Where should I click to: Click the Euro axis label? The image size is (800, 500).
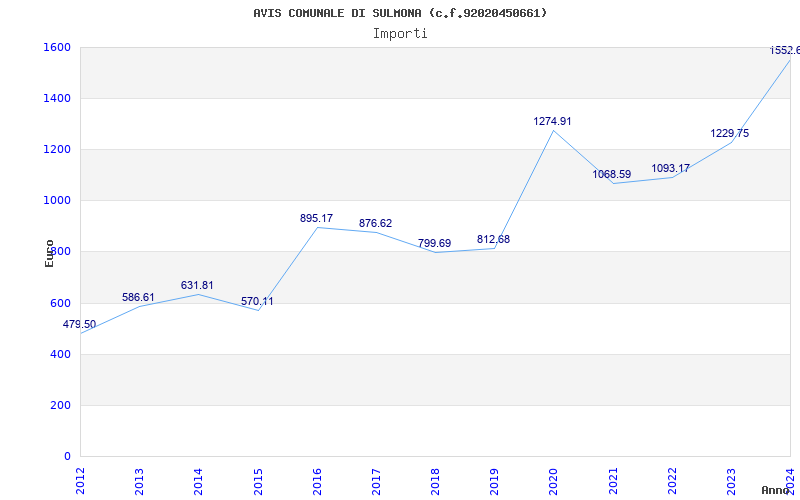point(49,253)
